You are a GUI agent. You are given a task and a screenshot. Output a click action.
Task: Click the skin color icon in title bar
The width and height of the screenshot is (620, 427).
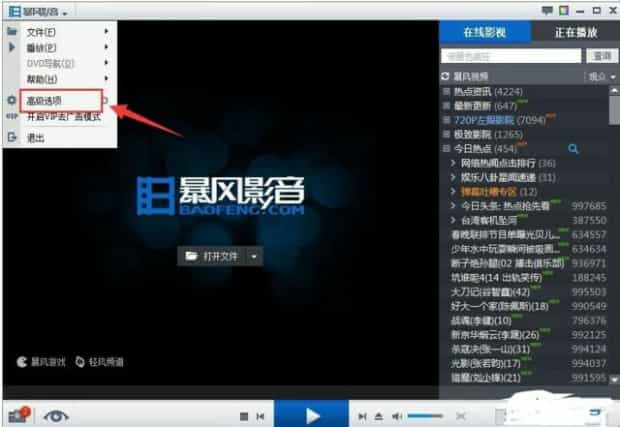tap(564, 10)
